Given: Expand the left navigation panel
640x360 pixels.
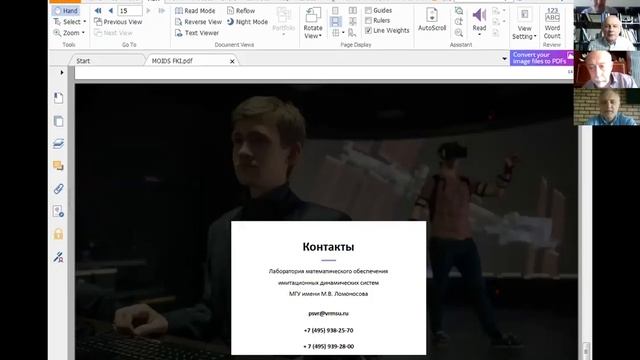Looking at the screenshot, I should [x=62, y=73].
